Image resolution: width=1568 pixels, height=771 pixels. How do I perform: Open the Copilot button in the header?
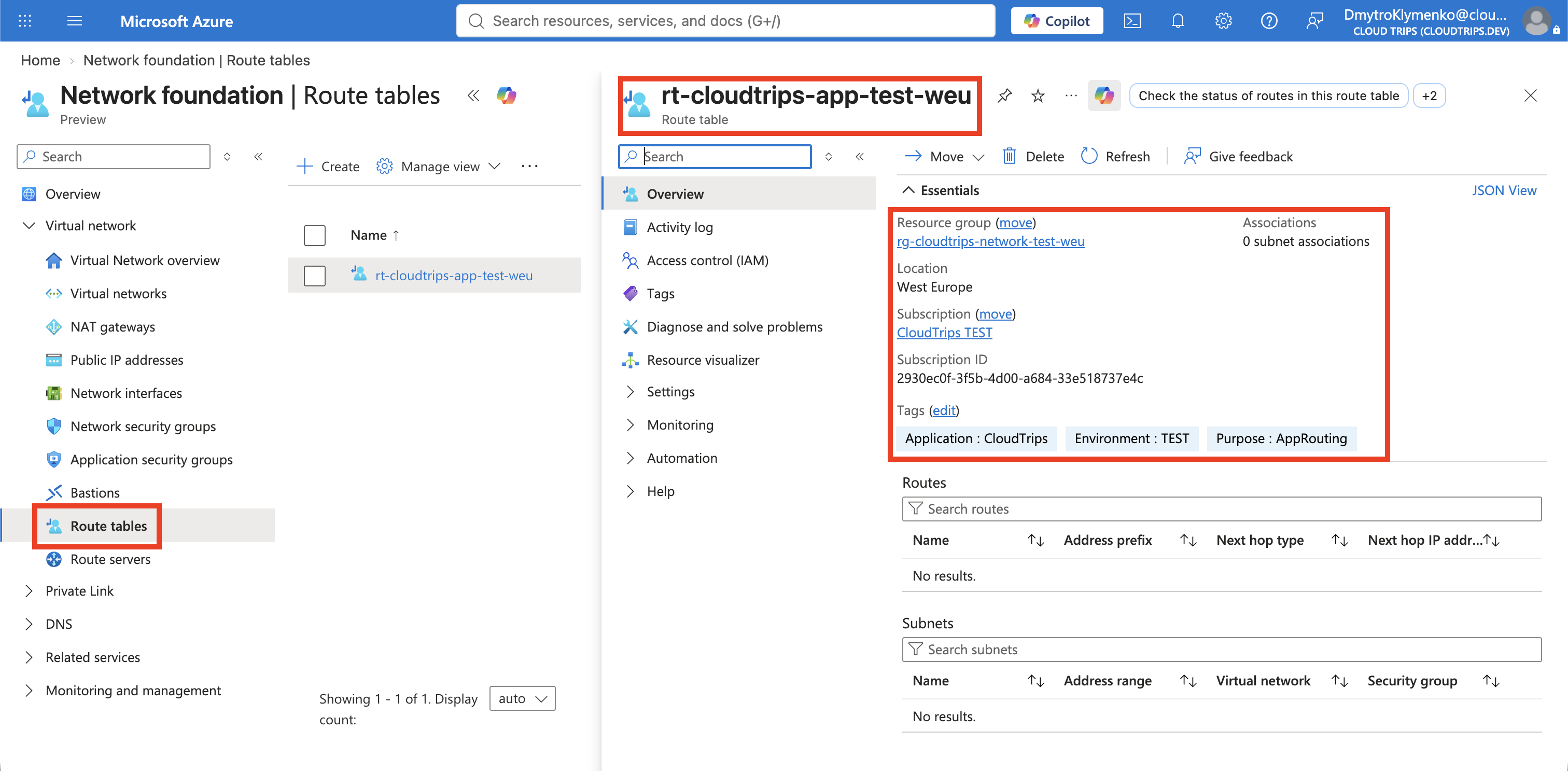(1057, 21)
